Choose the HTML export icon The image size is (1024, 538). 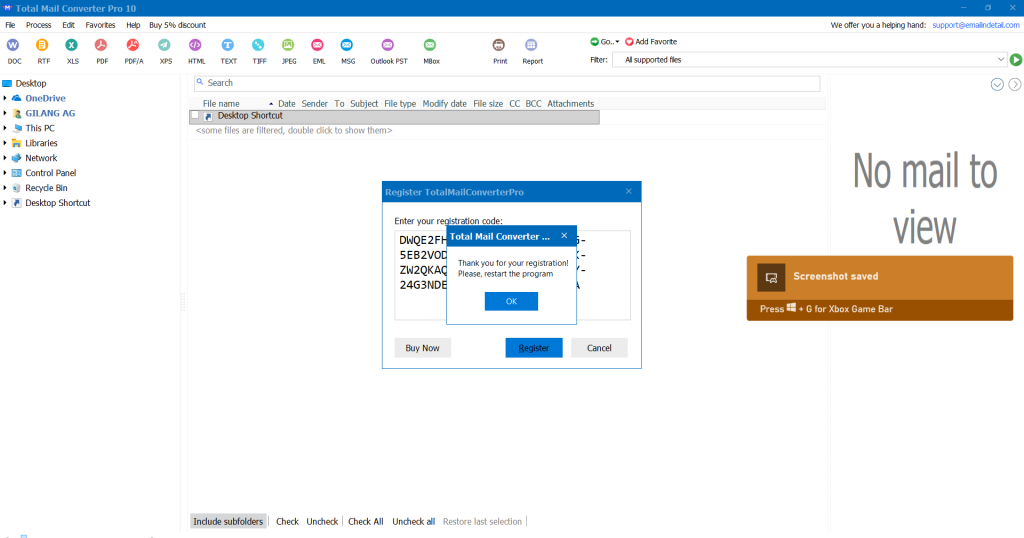(x=195, y=45)
